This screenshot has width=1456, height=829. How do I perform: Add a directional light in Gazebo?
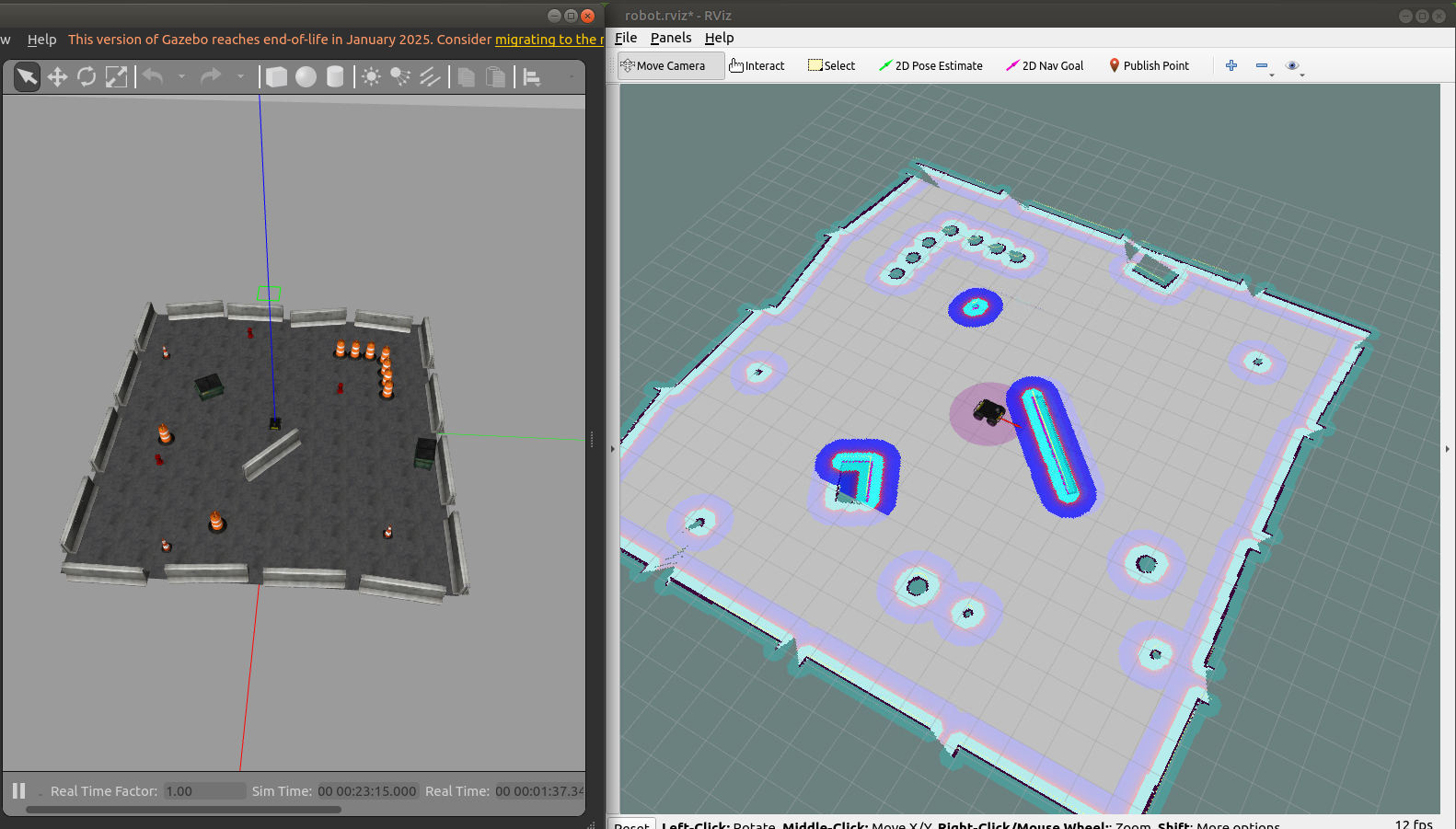(430, 76)
